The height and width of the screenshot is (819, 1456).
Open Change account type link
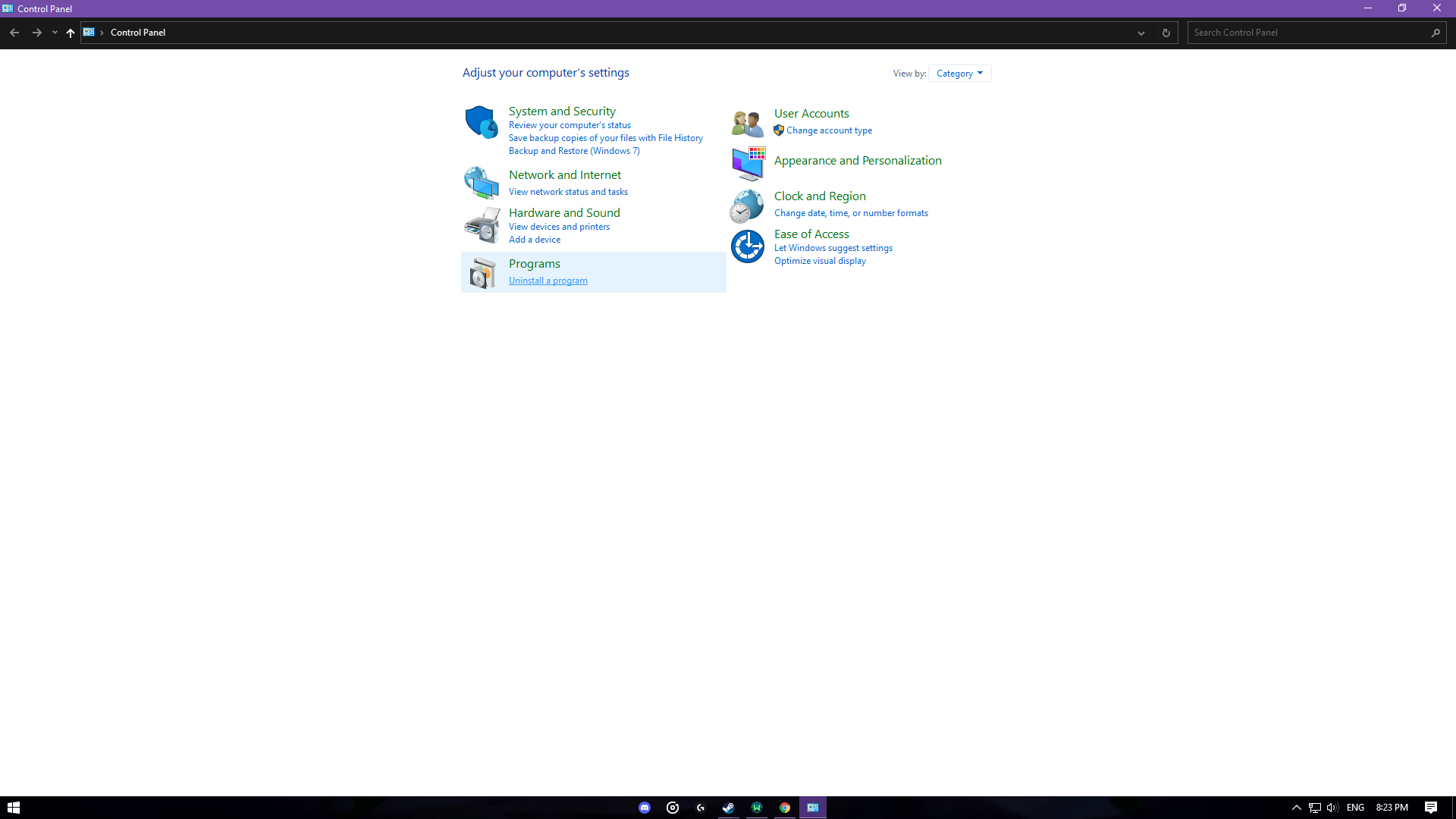click(x=829, y=130)
